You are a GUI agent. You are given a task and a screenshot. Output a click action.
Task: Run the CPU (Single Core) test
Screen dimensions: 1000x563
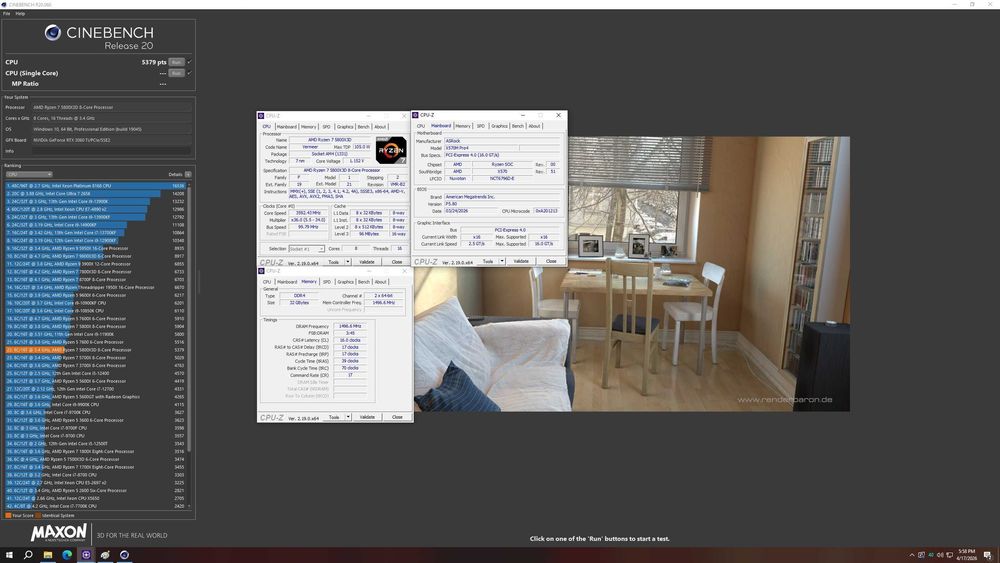(x=177, y=73)
